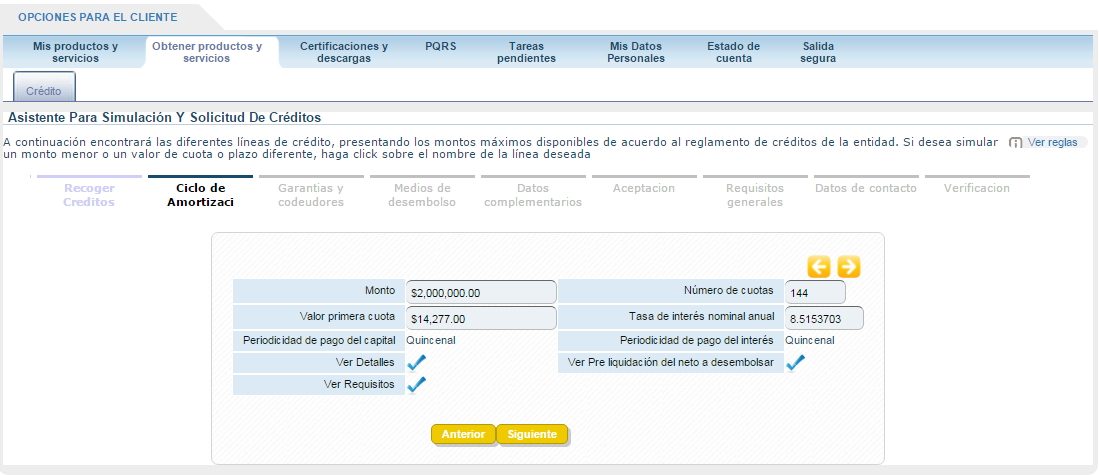Select the Recoger Creditos wizard step
Viewport: 1099px width, 475px height.
[x=89, y=195]
